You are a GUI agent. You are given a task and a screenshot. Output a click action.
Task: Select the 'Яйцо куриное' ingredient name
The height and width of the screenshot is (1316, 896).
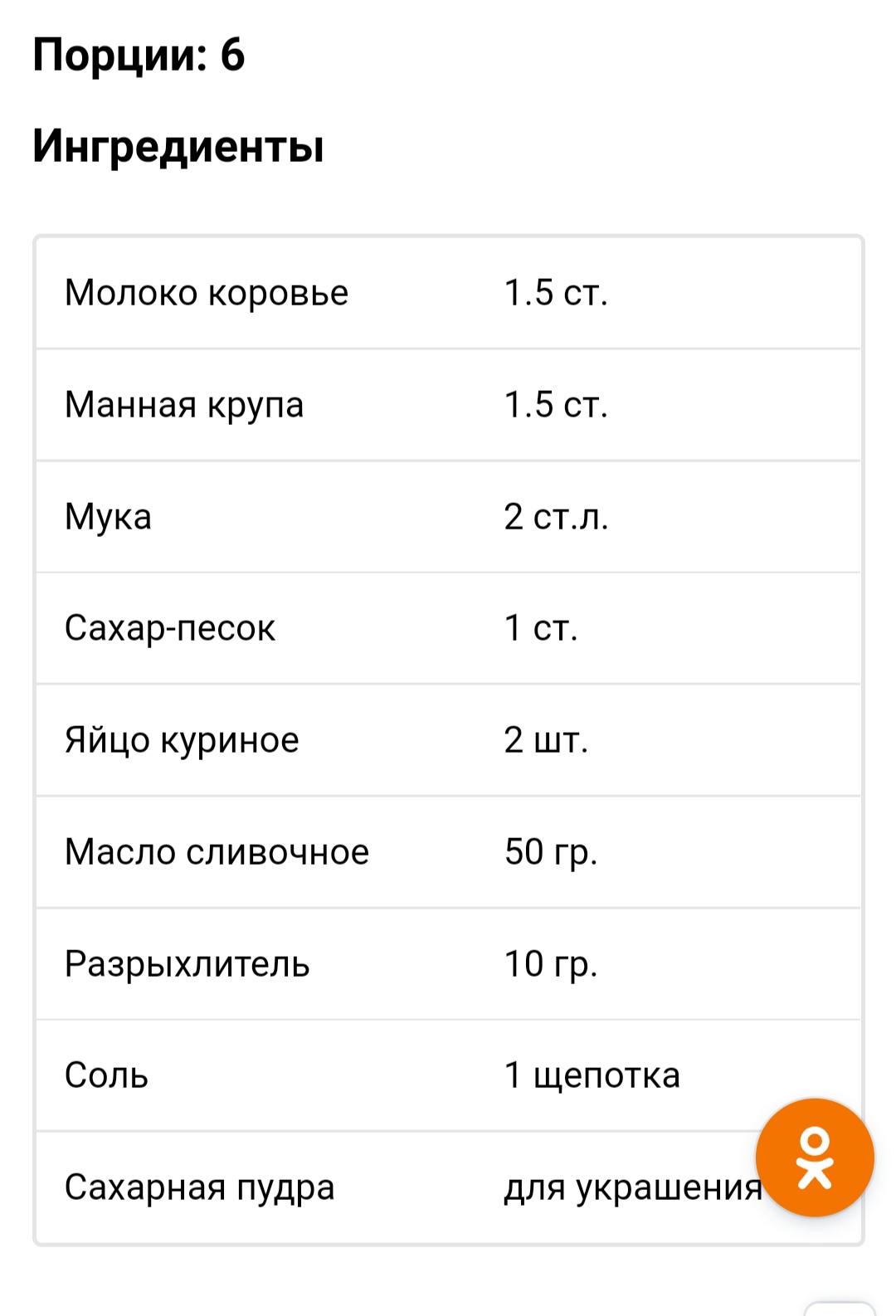[x=182, y=740]
